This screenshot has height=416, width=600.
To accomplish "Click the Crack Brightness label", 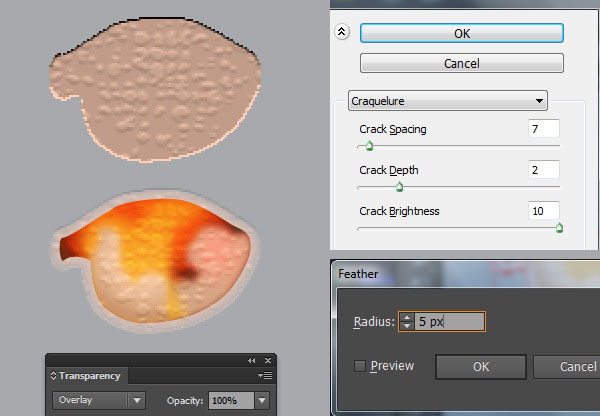I will (399, 211).
